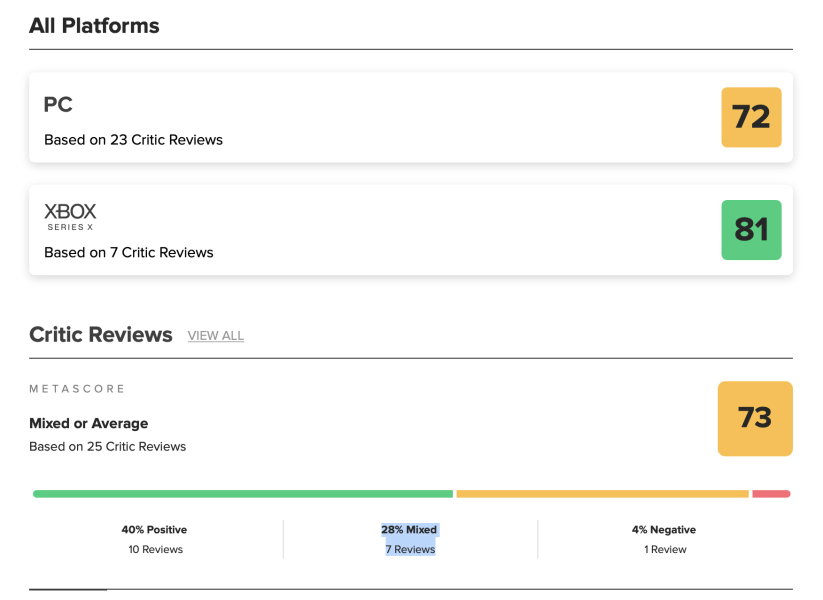Click the 'Mixed or Average' label
This screenshot has width=823, height=600.
click(x=89, y=424)
